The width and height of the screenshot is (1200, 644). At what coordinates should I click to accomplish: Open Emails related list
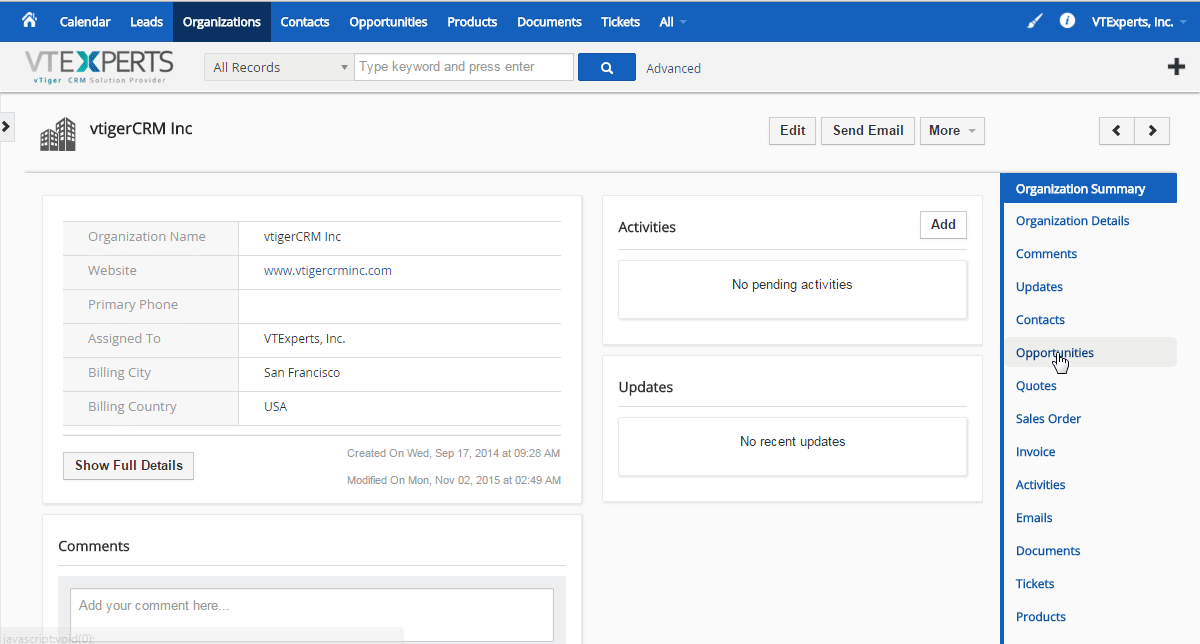point(1035,518)
